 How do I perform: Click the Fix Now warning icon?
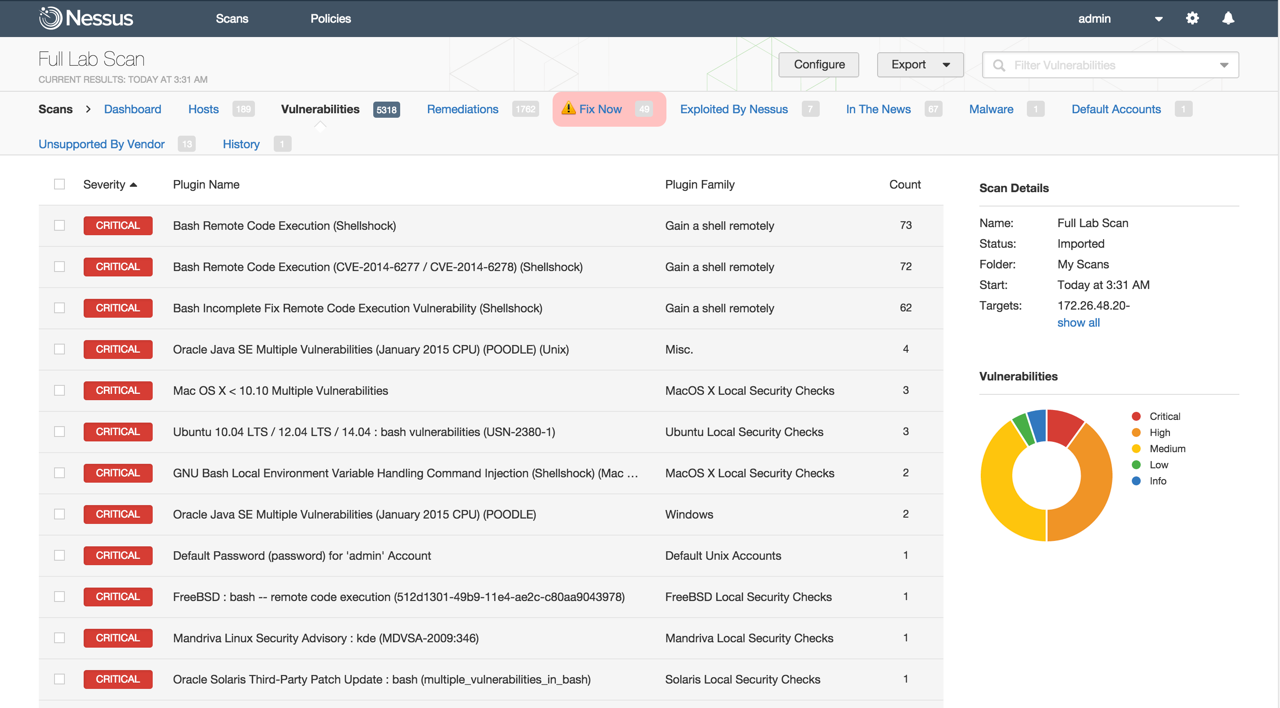pyautogui.click(x=568, y=109)
